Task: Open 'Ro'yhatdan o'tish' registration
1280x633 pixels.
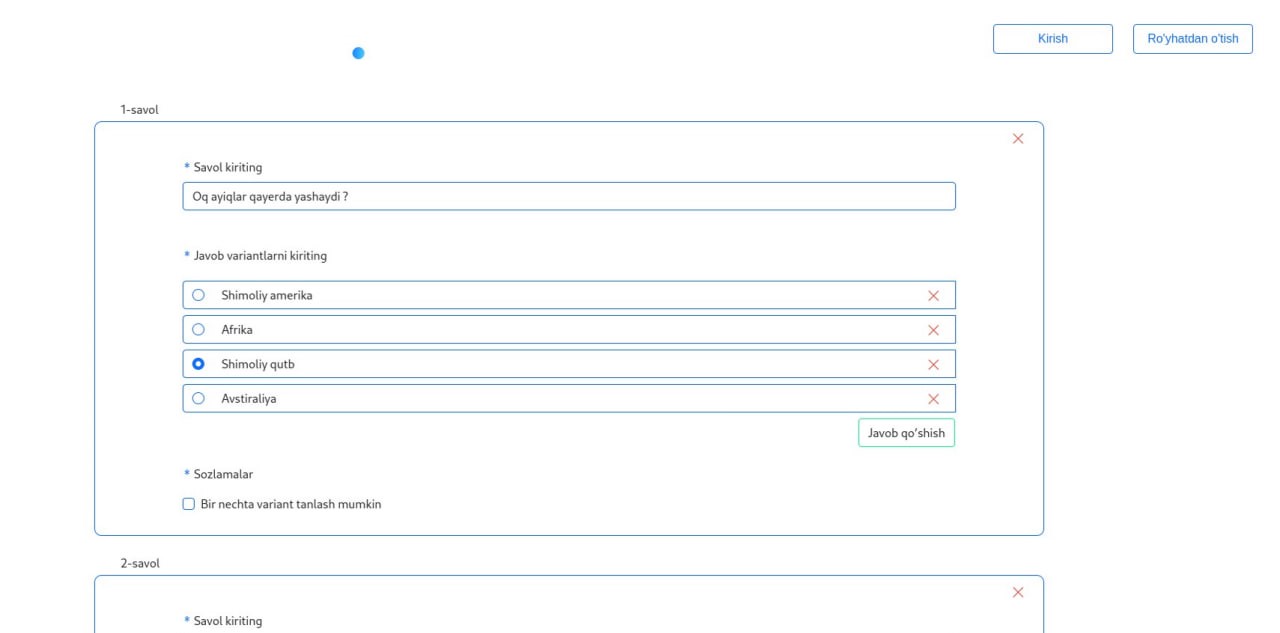Action: click(x=1192, y=39)
